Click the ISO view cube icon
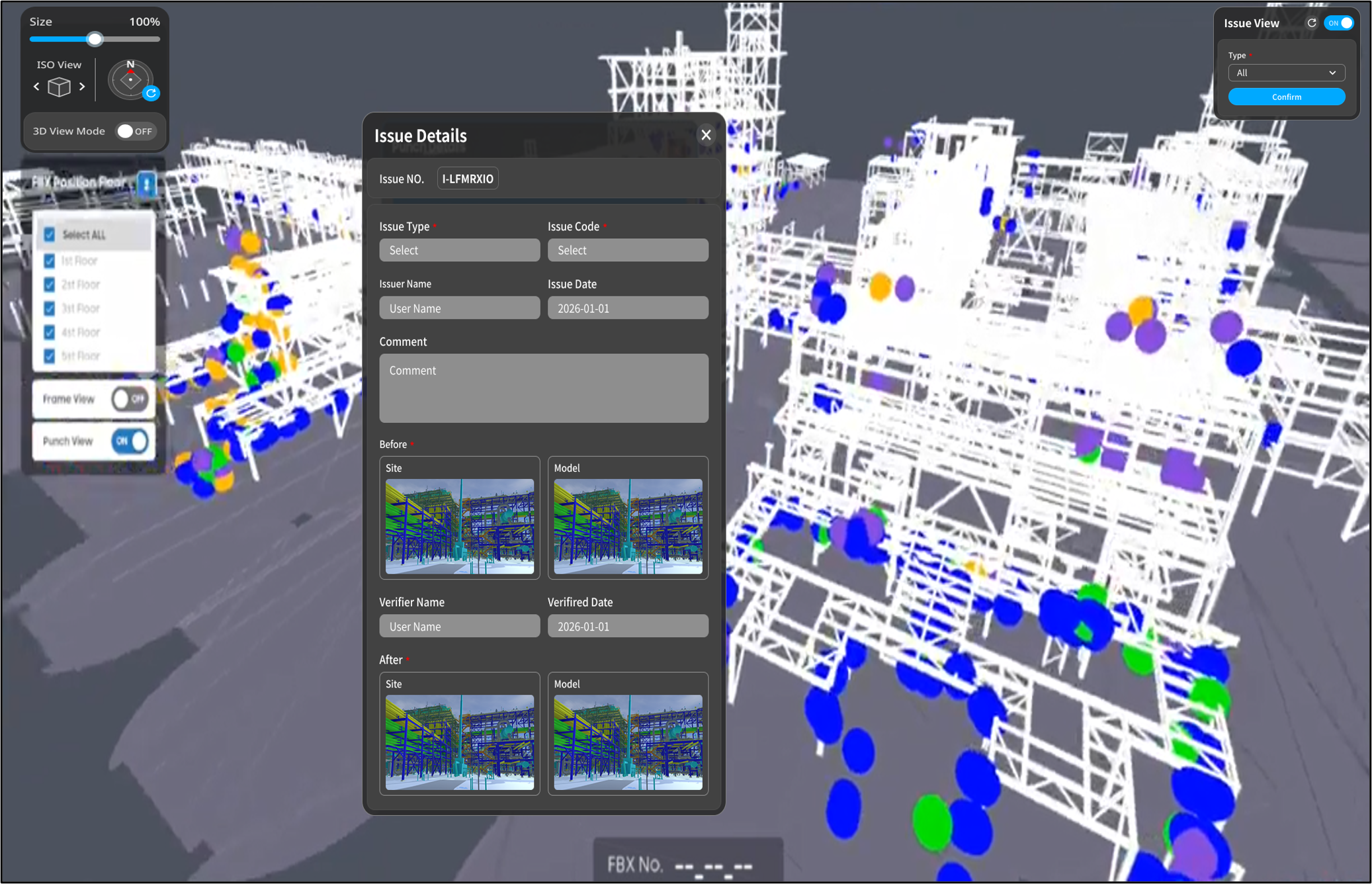Screen dimensions: 1372x884 (60, 87)
